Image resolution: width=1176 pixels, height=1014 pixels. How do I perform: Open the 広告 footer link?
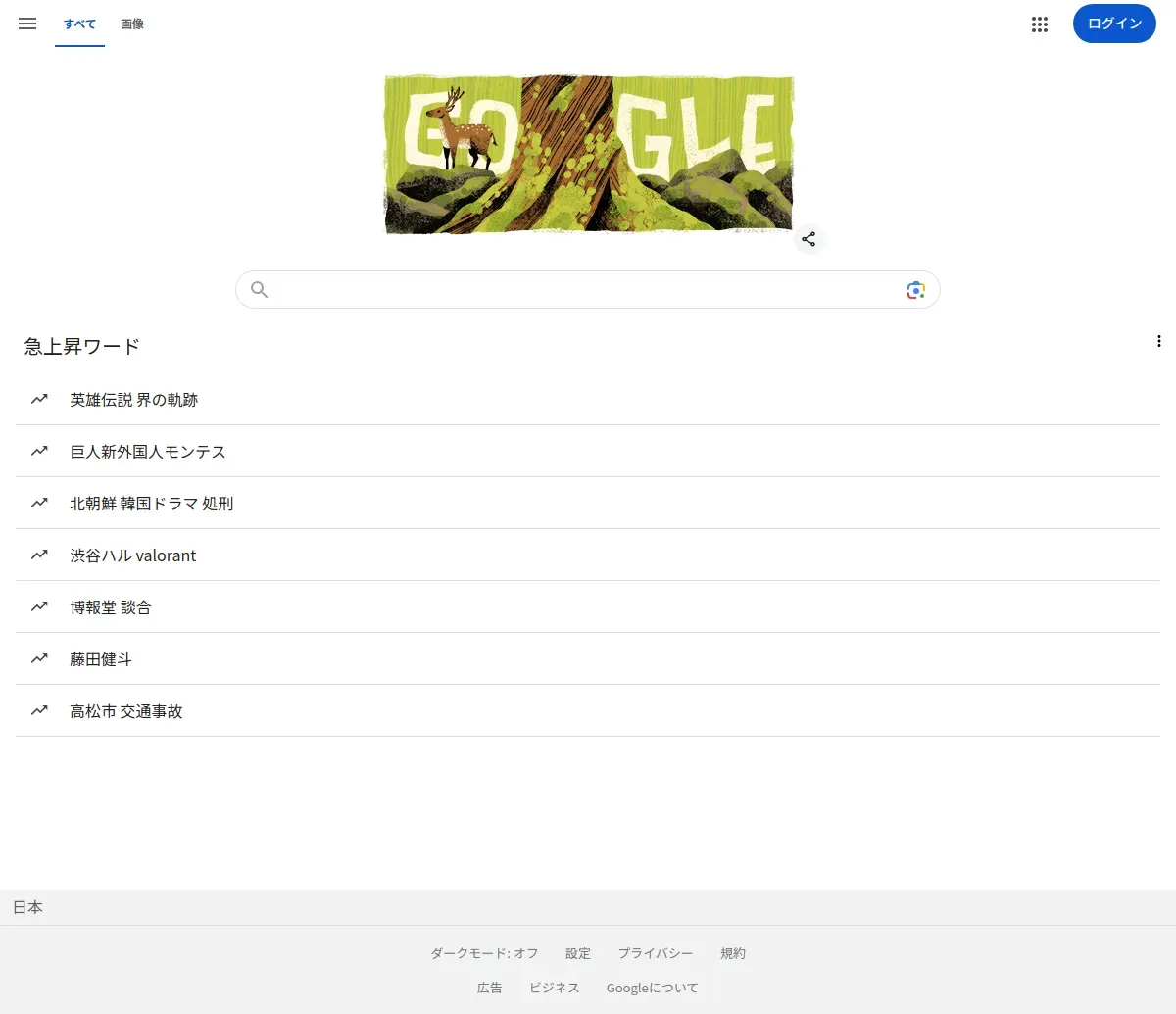pyautogui.click(x=490, y=988)
